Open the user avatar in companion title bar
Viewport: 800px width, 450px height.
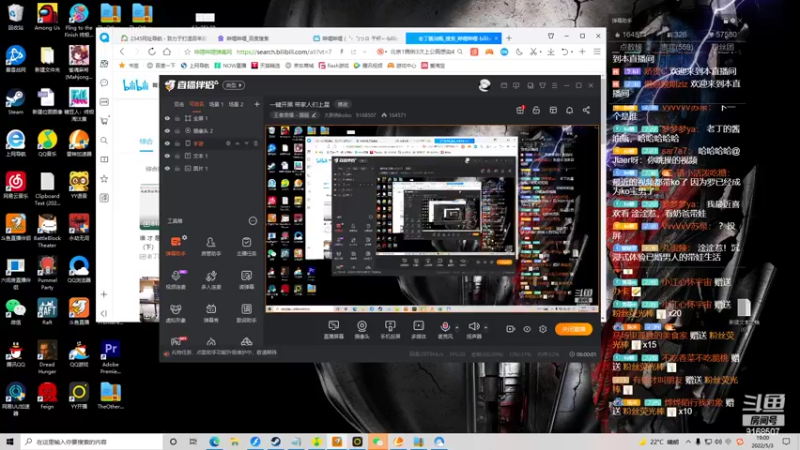coord(484,85)
